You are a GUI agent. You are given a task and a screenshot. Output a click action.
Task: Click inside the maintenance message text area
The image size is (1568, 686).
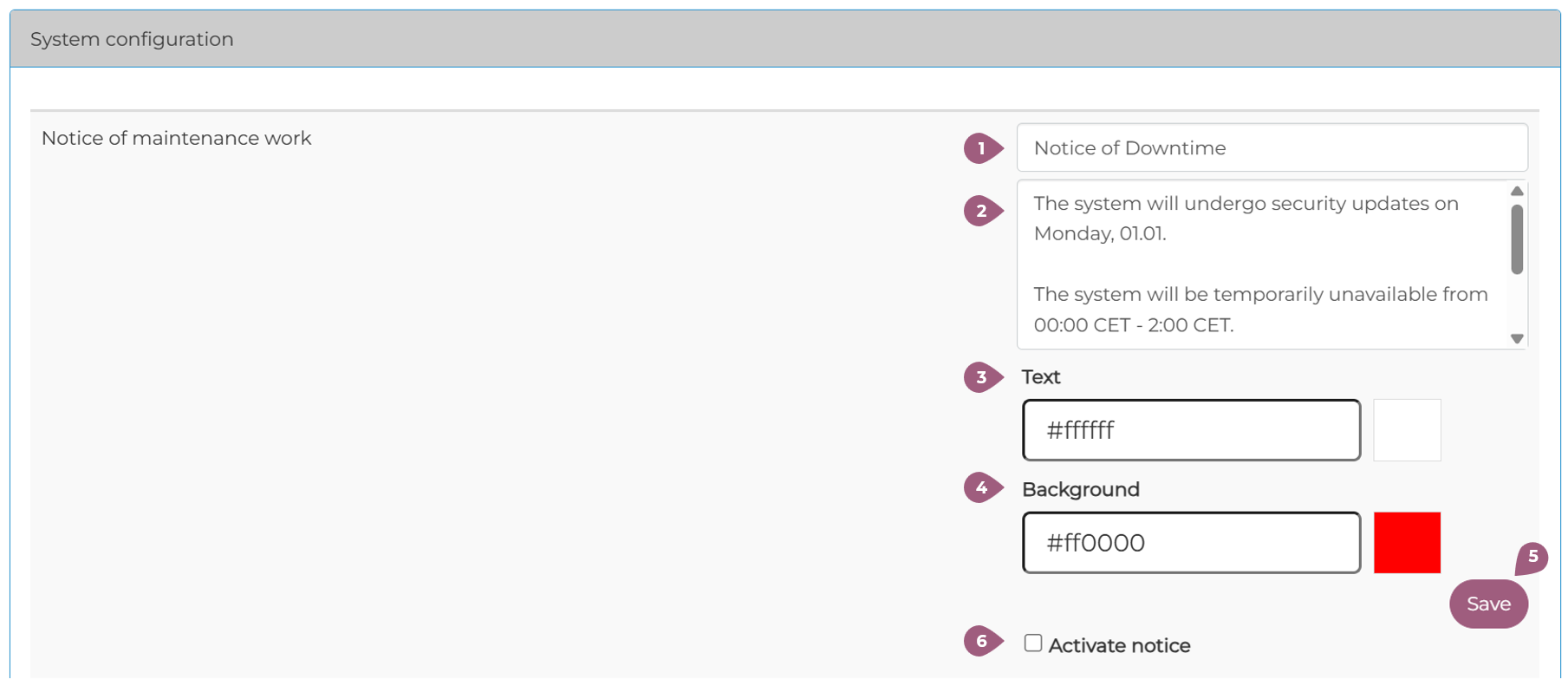pyautogui.click(x=1261, y=265)
